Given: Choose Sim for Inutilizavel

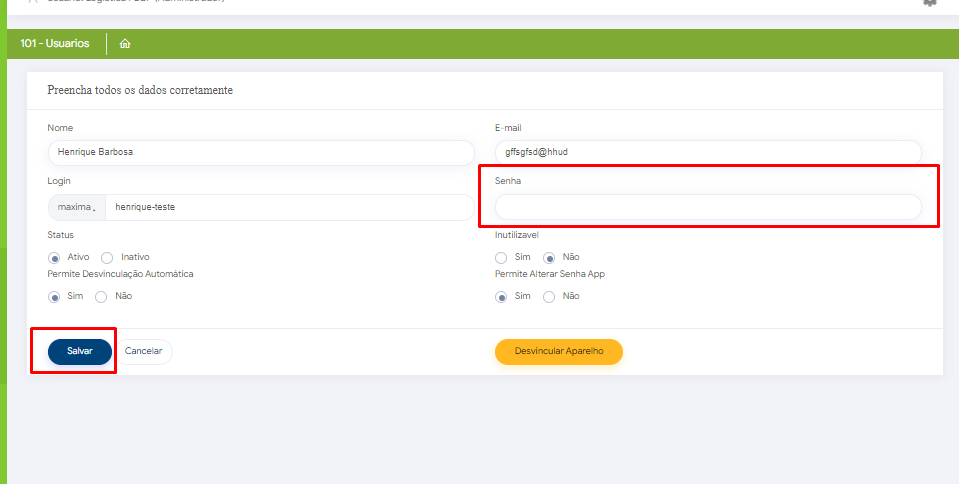Looking at the screenshot, I should [501, 258].
